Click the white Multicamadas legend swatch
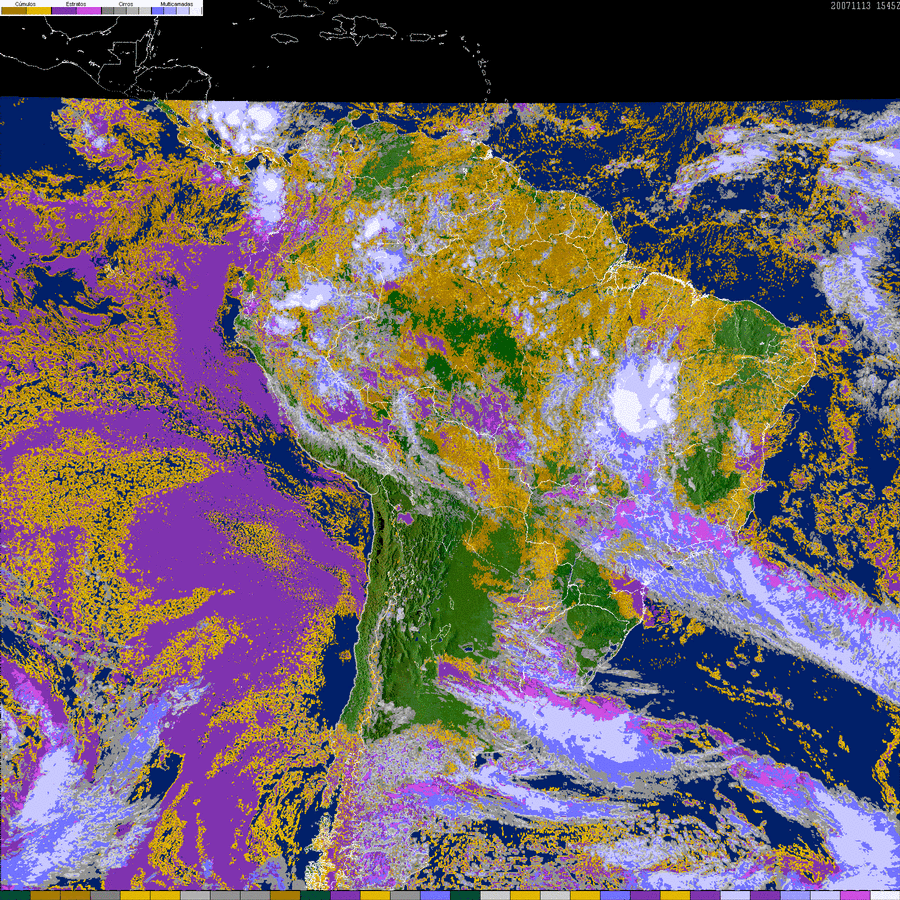Screen dimensions: 900x900 pos(196,10)
